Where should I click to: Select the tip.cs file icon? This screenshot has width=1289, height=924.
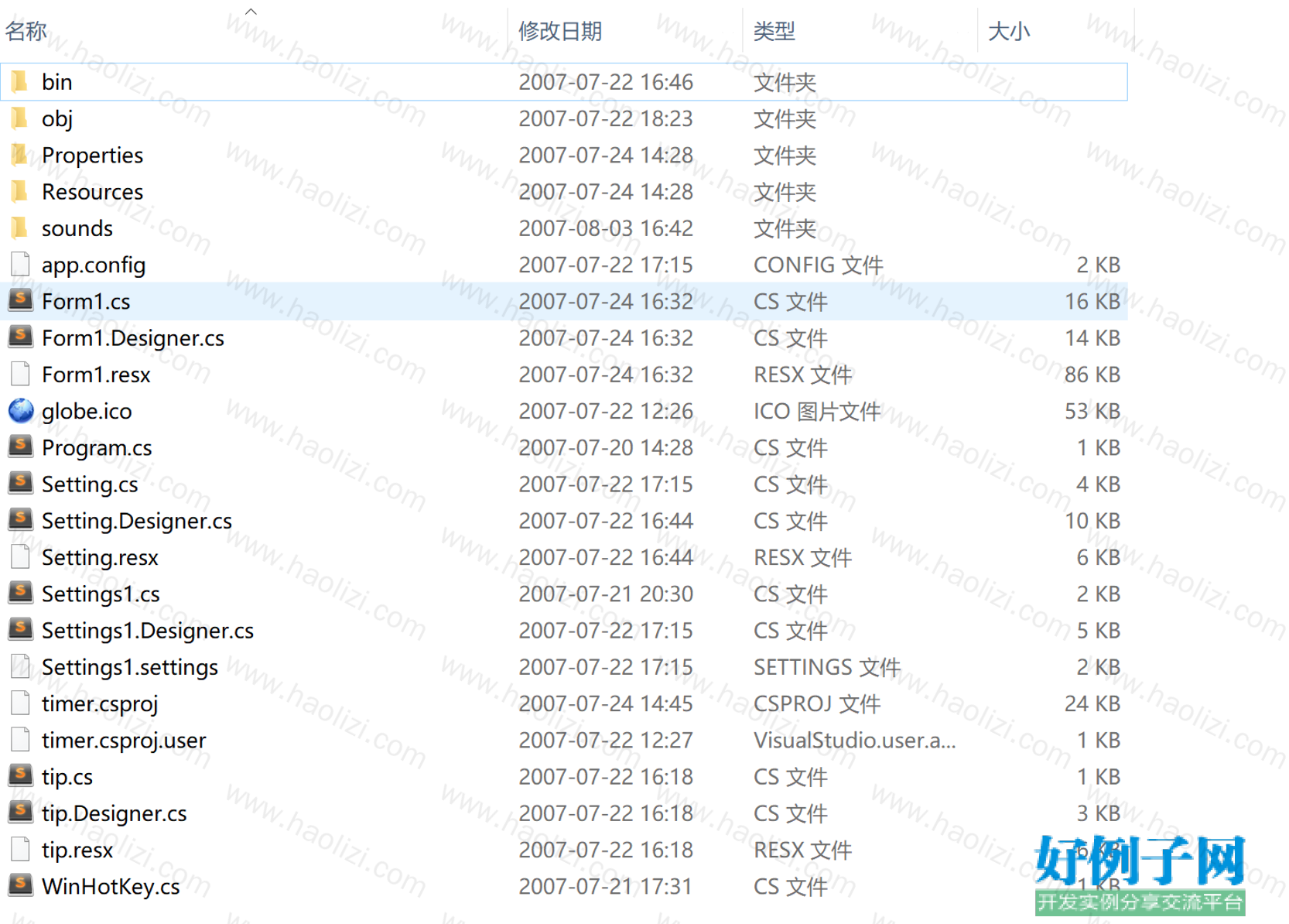point(20,776)
